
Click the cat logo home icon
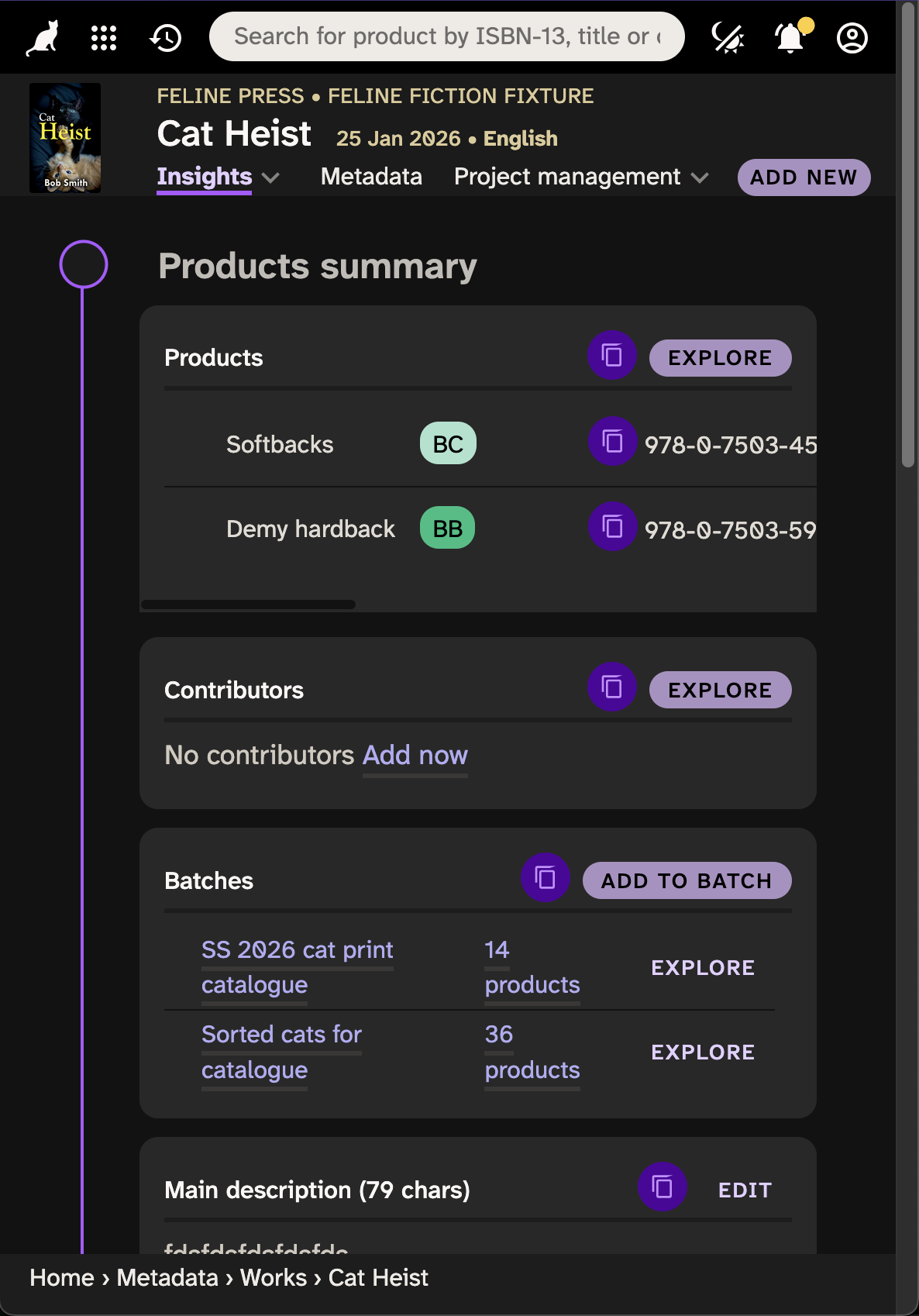(43, 37)
